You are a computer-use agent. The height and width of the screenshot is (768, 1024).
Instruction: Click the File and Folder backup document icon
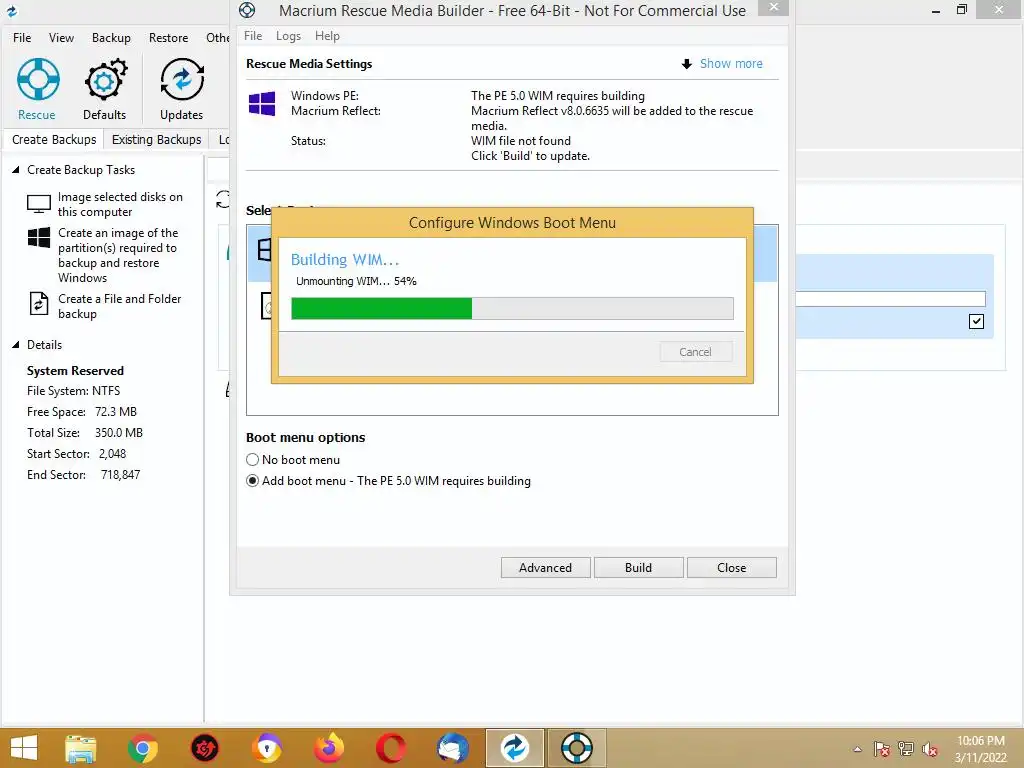(39, 304)
